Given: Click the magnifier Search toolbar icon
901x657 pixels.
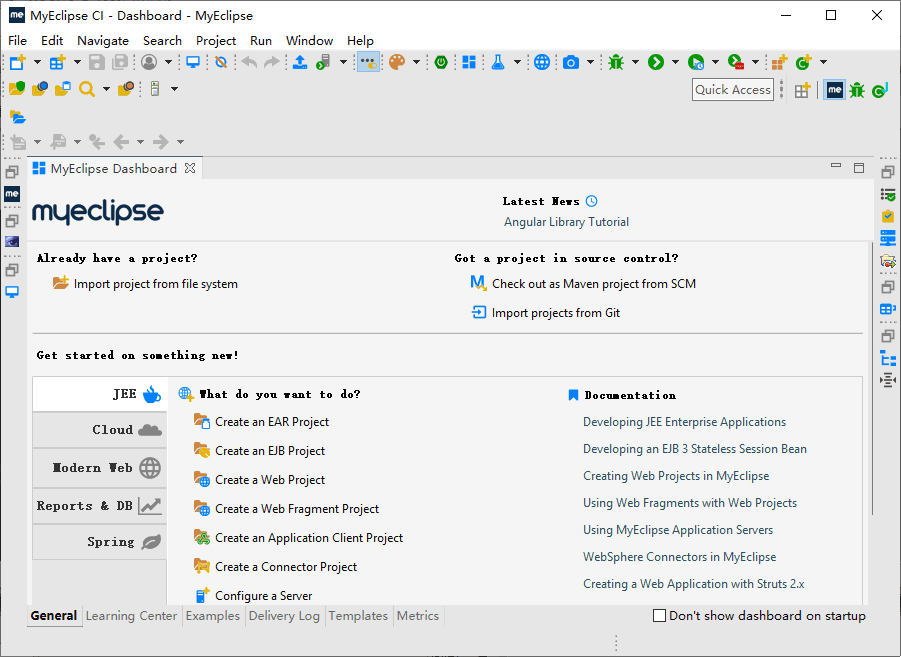Looking at the screenshot, I should pyautogui.click(x=87, y=89).
